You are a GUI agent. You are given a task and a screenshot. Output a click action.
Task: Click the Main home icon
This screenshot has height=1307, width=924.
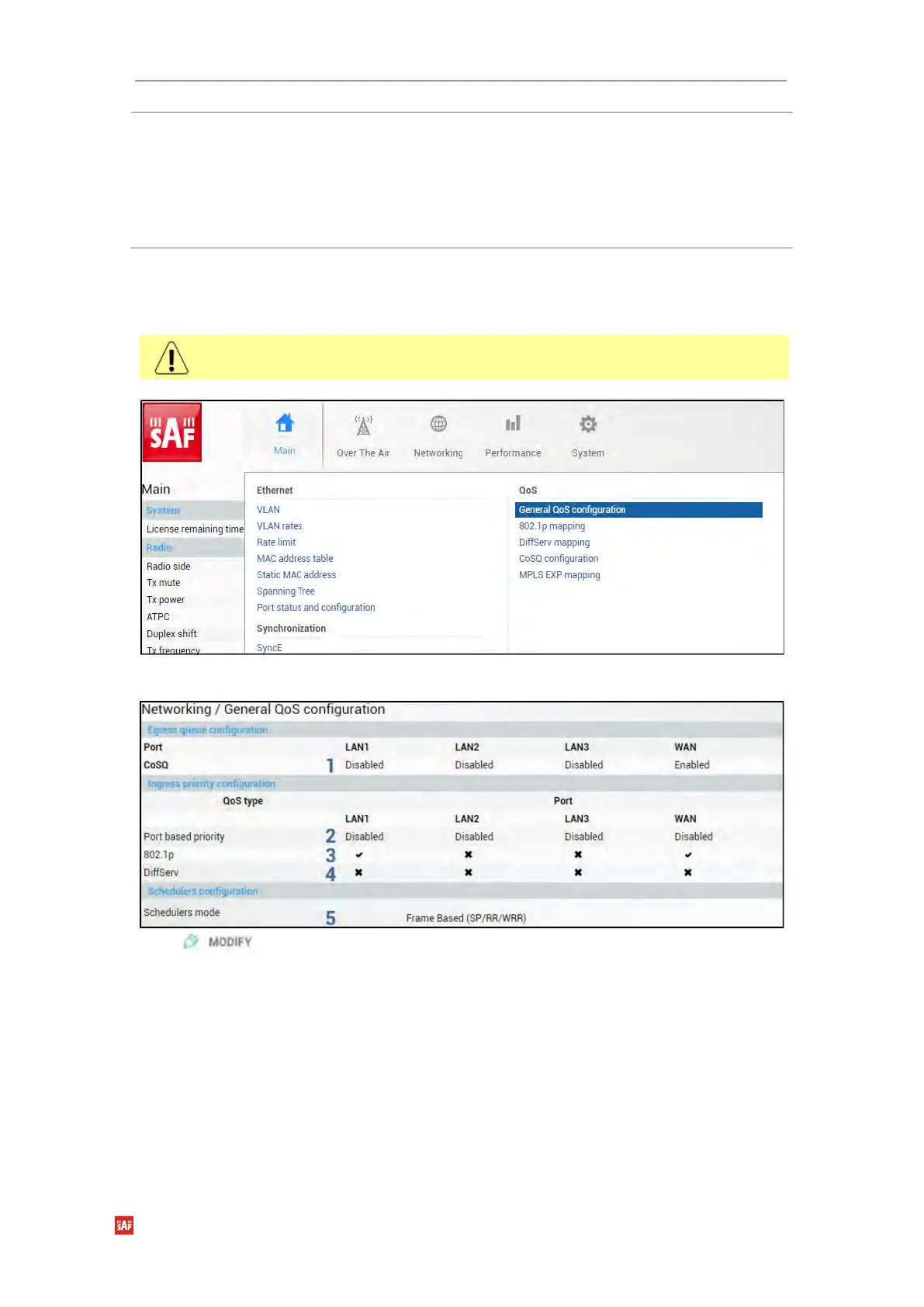(x=285, y=424)
